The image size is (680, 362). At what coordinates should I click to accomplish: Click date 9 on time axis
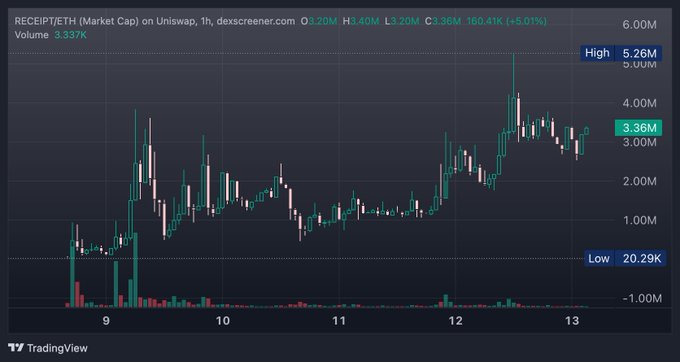coord(106,321)
